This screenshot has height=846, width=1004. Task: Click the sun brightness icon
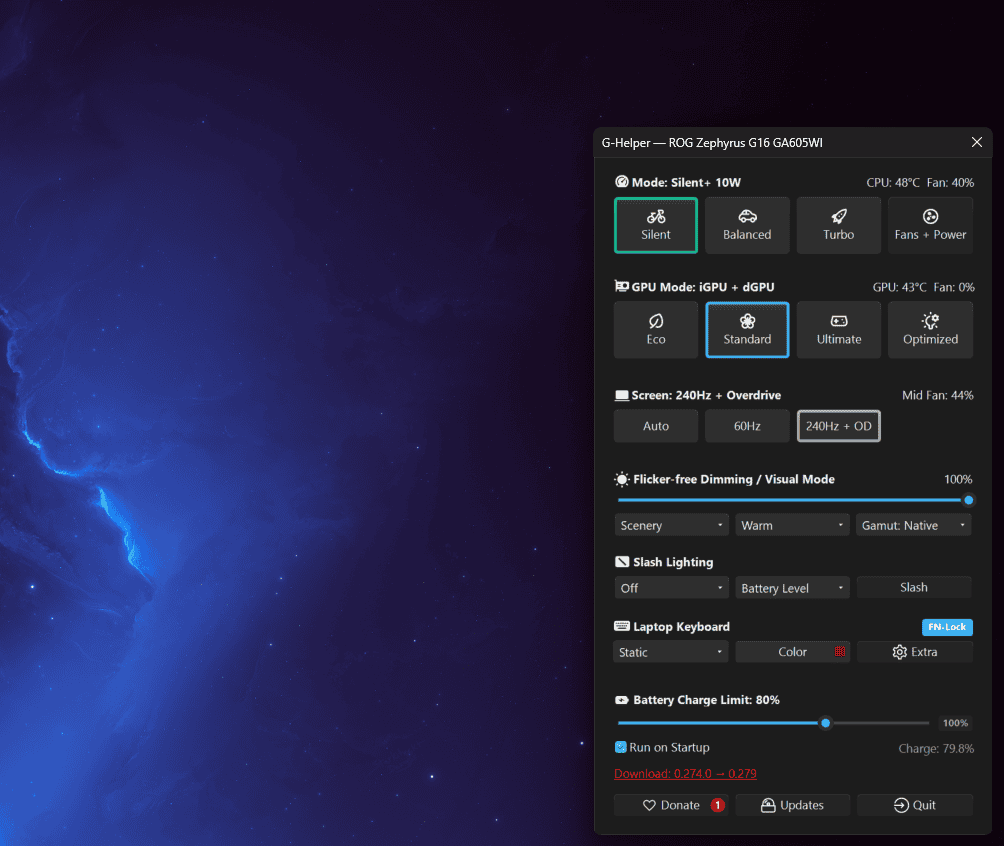tap(622, 479)
